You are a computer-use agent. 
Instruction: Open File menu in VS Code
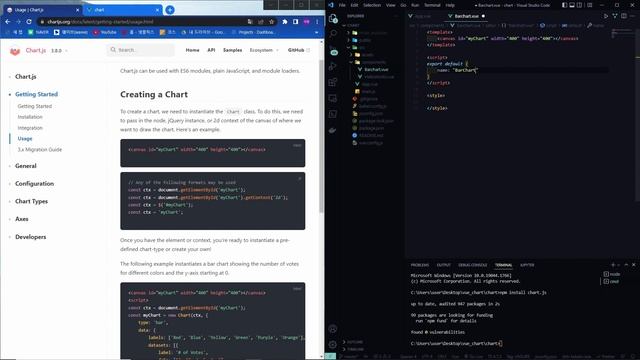[x=342, y=5]
